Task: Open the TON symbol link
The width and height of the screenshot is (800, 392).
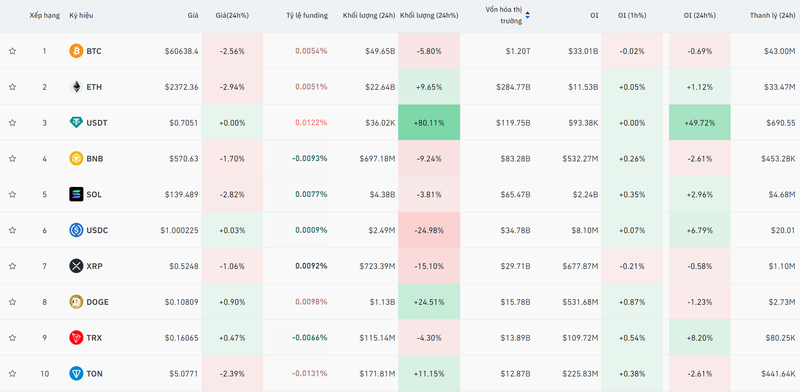Action: [x=94, y=374]
